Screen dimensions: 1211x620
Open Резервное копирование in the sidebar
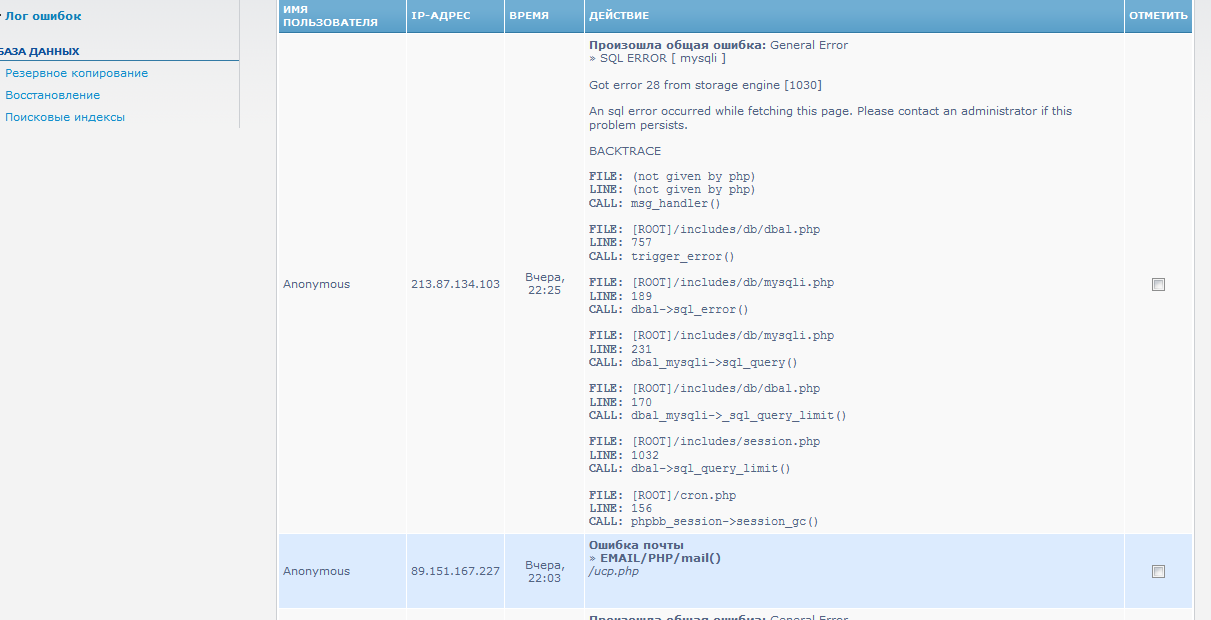click(x=76, y=73)
